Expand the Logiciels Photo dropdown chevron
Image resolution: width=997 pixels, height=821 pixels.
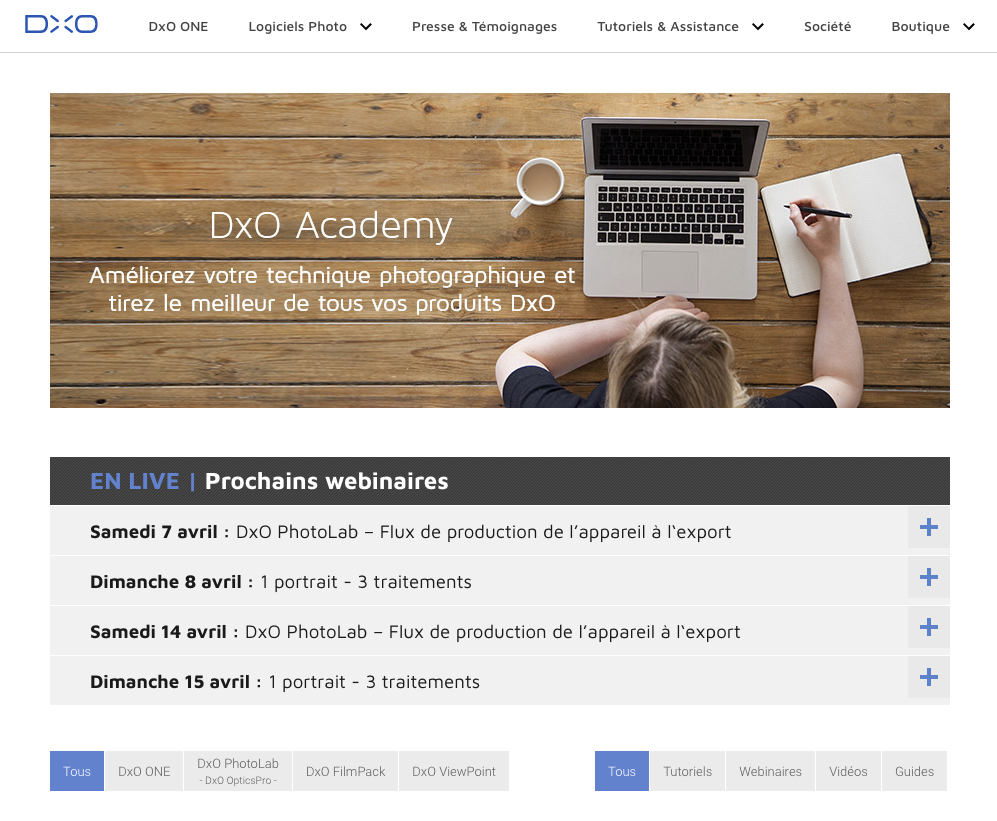pos(366,27)
